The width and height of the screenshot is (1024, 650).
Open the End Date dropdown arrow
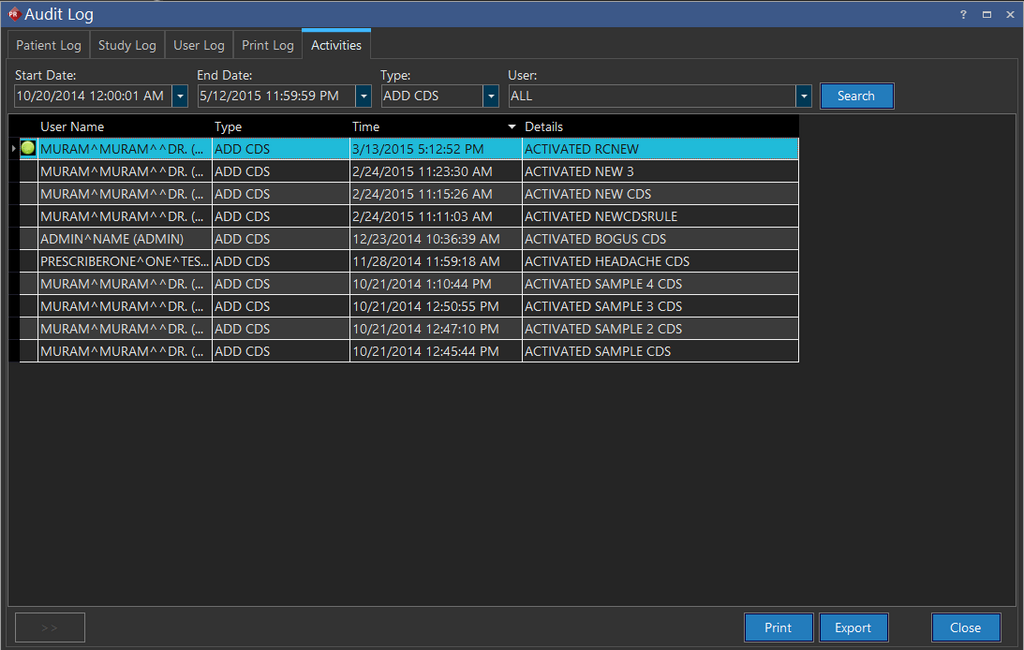(362, 96)
